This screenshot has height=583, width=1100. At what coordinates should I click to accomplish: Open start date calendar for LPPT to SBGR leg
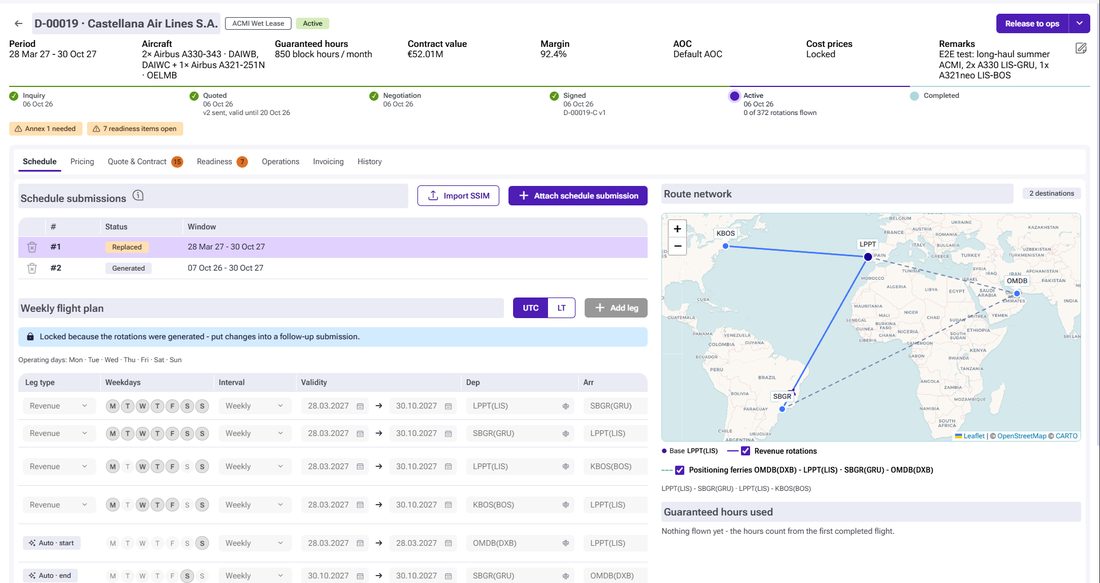click(360, 406)
